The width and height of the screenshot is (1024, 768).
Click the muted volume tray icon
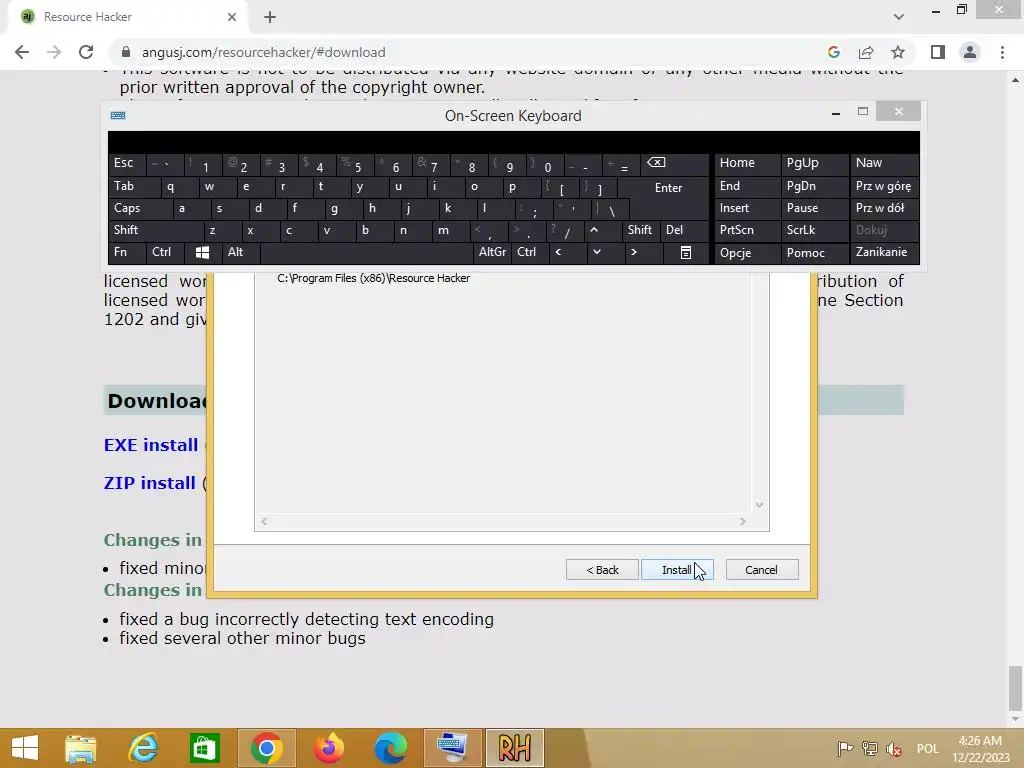click(x=894, y=749)
